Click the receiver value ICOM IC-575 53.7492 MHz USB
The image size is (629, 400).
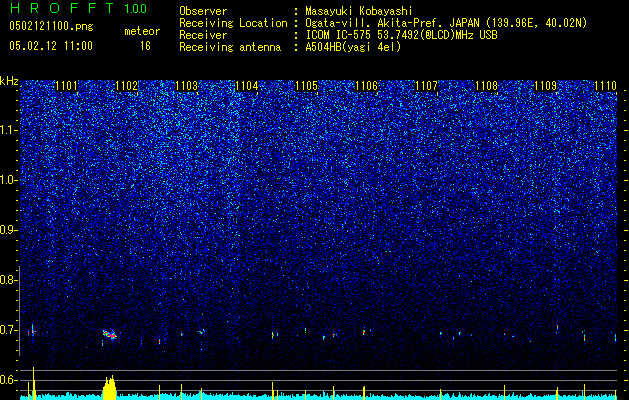click(401, 35)
